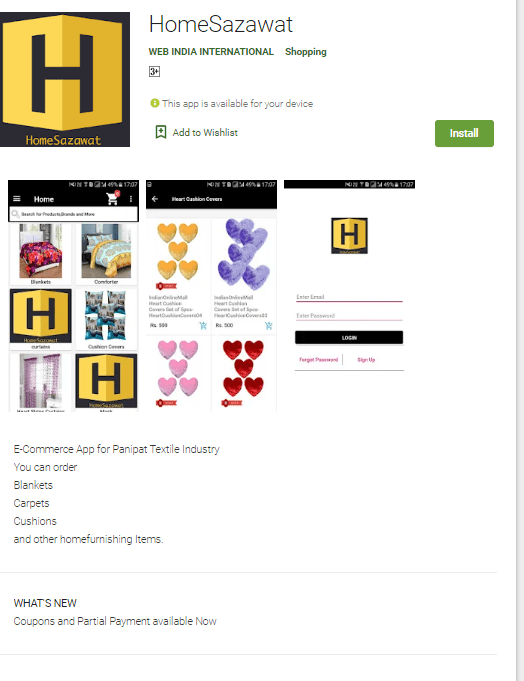This screenshot has width=524, height=681.
Task: Click the search products field in screenshot
Action: [73, 214]
